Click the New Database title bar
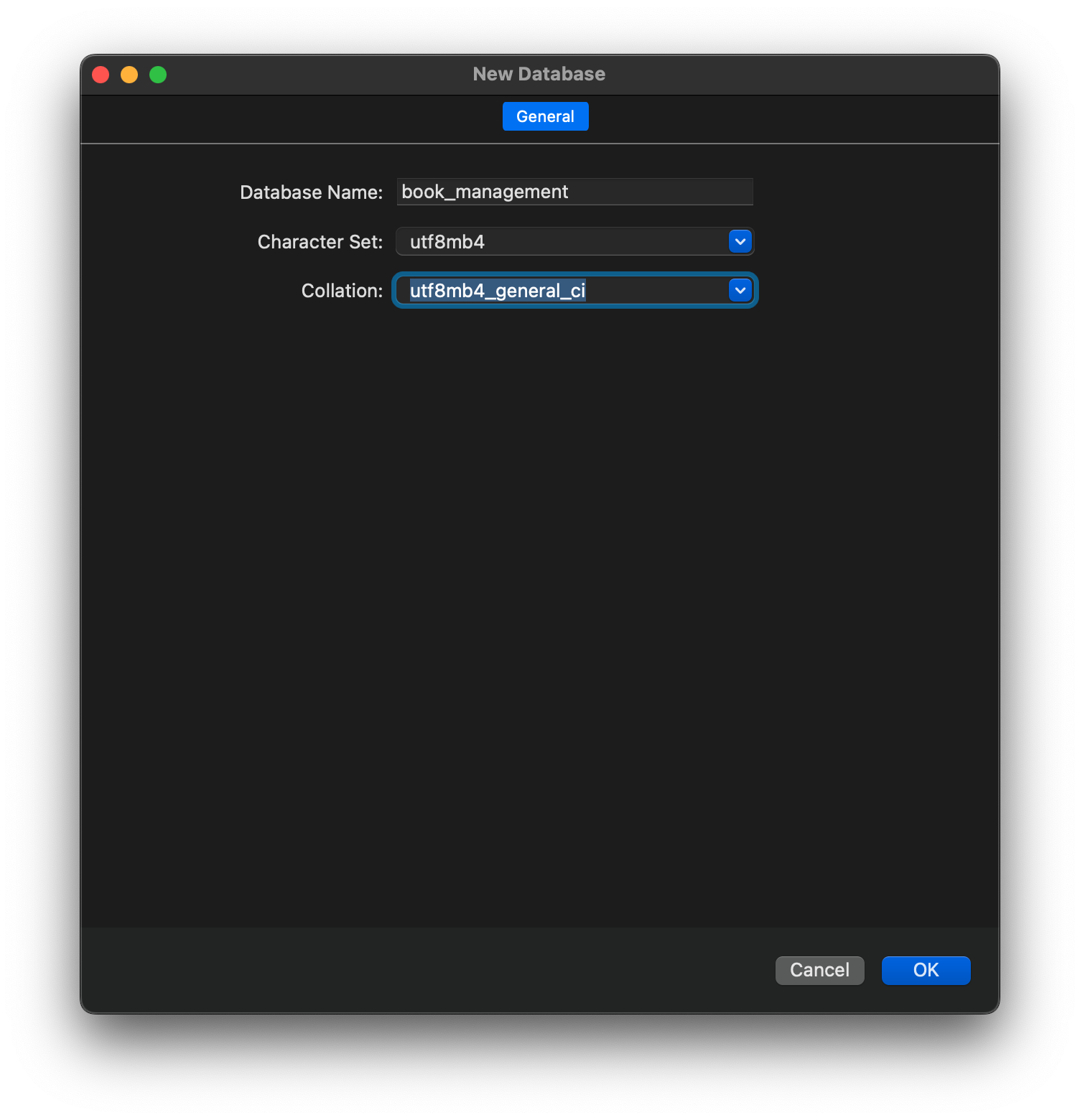The width and height of the screenshot is (1080, 1120). tap(539, 73)
